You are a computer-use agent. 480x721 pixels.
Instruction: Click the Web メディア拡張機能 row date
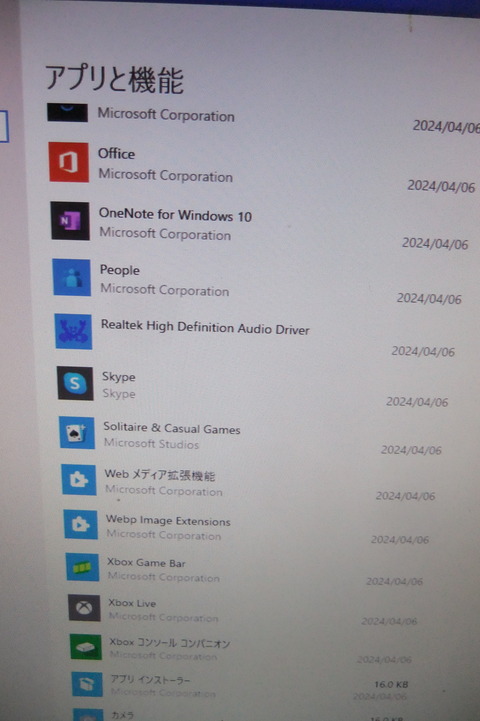pos(405,496)
